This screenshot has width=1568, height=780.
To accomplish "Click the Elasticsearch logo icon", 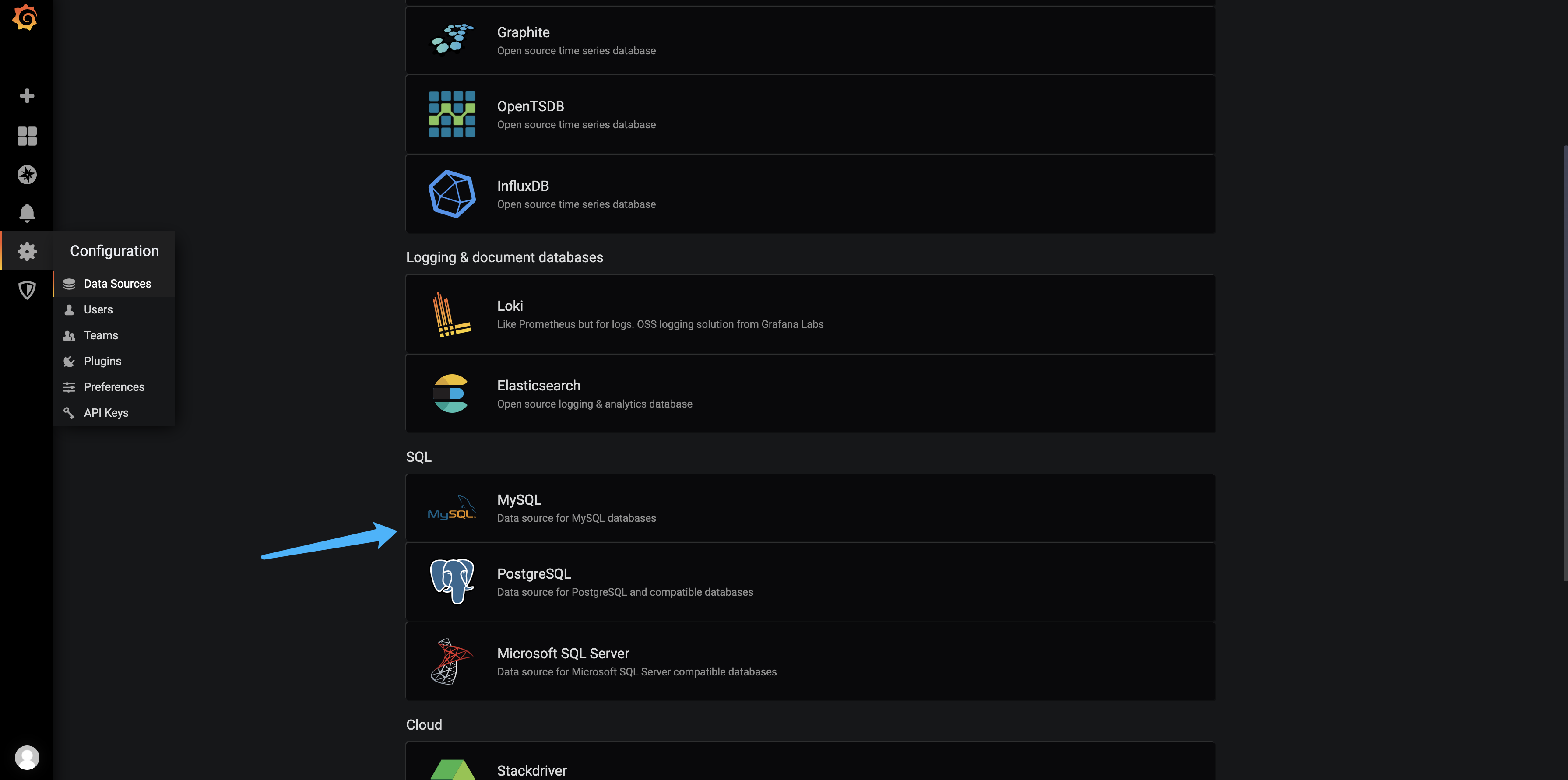I will pyautogui.click(x=451, y=394).
